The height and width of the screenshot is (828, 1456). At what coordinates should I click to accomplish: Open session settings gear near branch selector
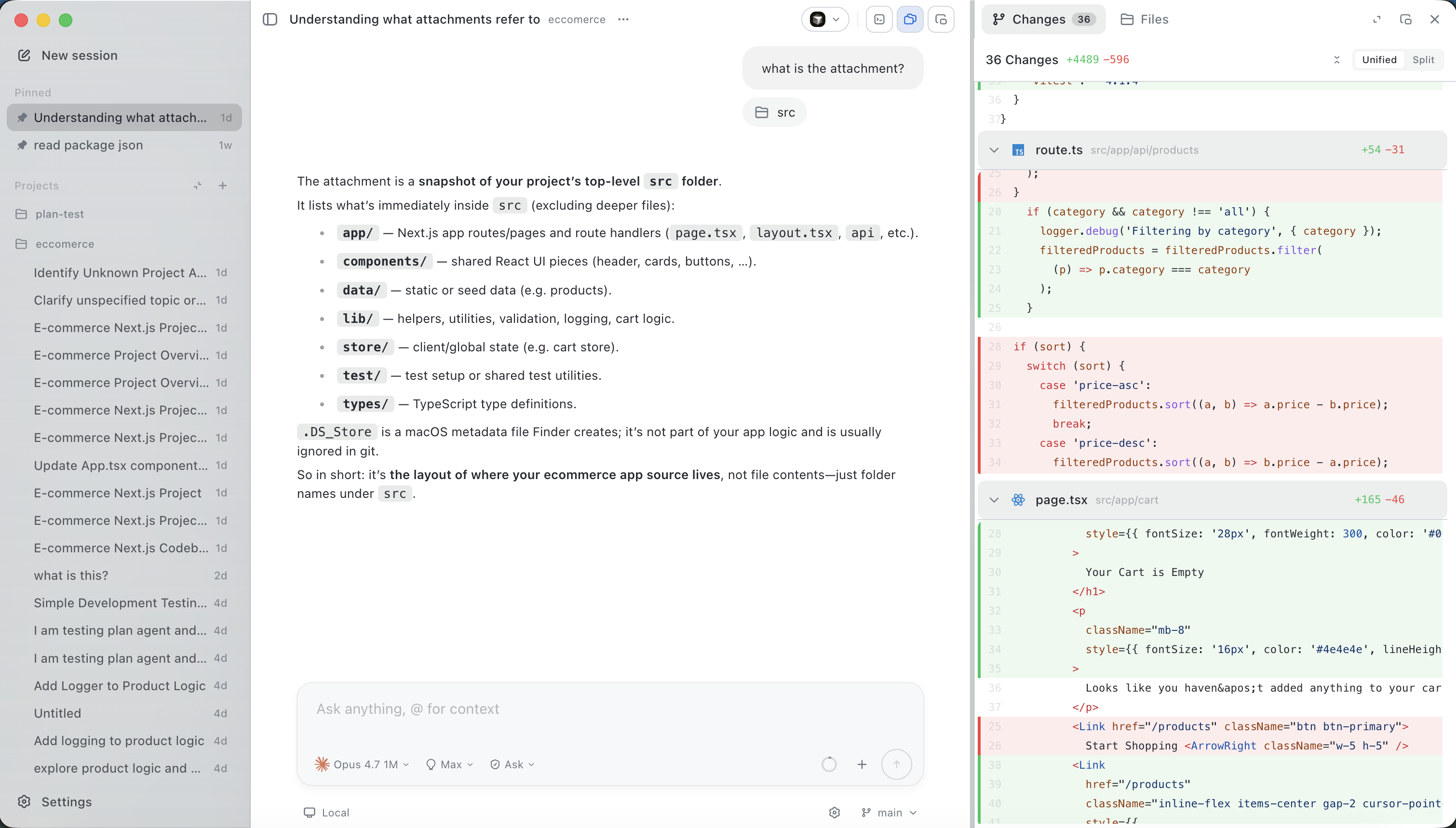click(x=835, y=813)
